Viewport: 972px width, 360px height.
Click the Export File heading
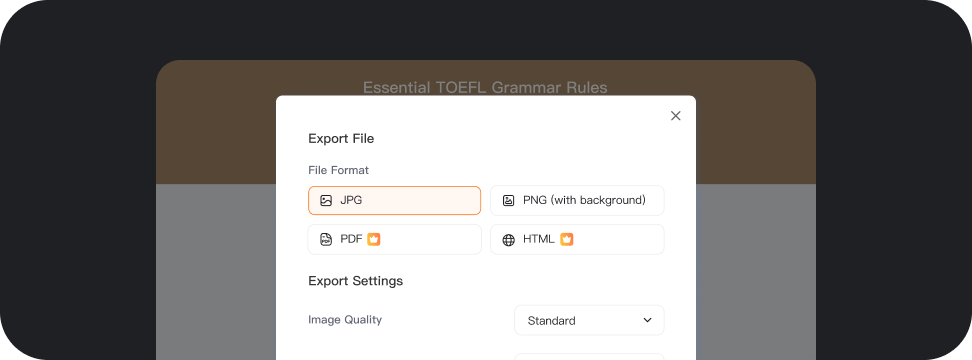(x=341, y=139)
